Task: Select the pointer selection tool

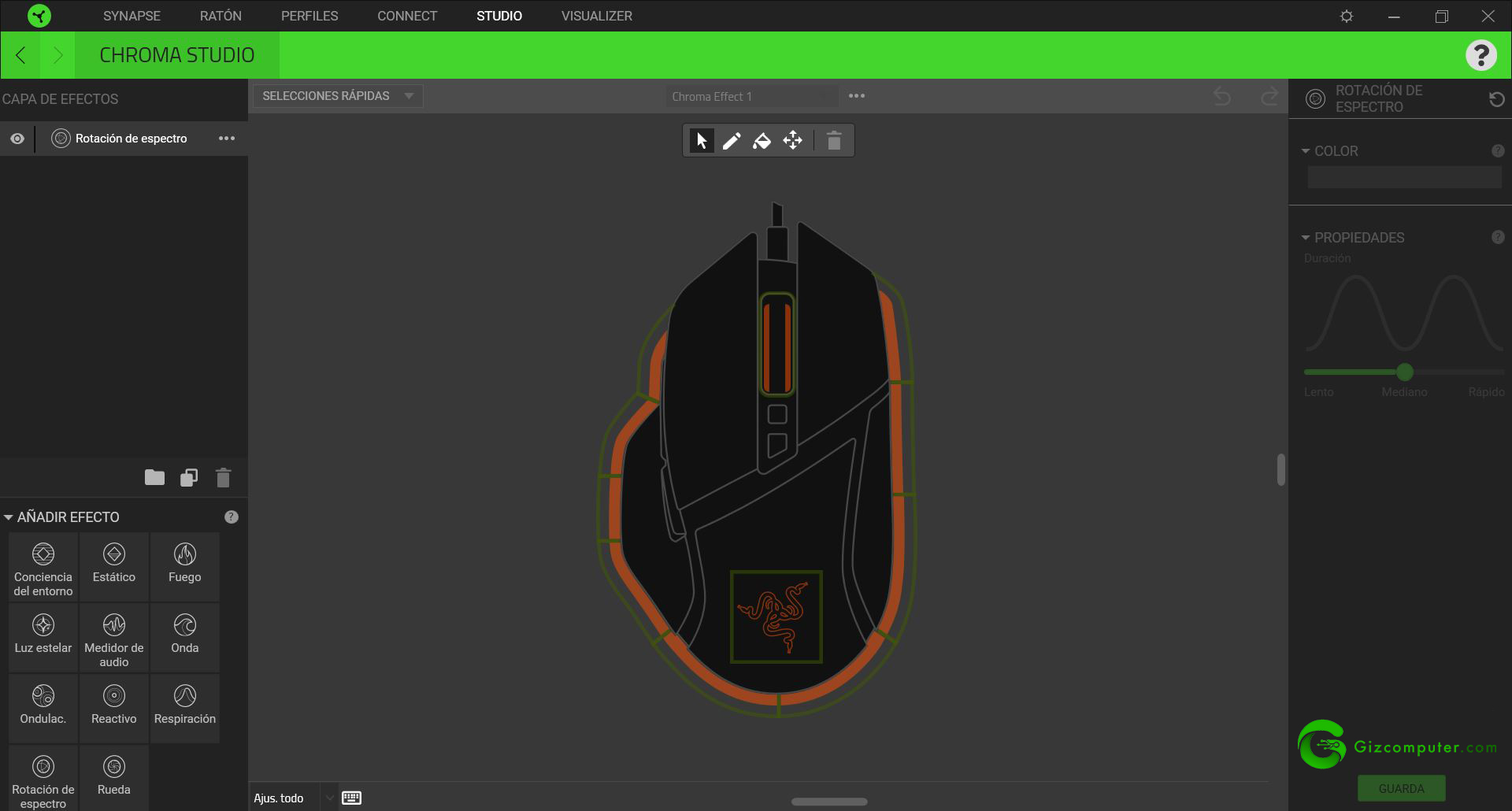Action: tap(701, 141)
